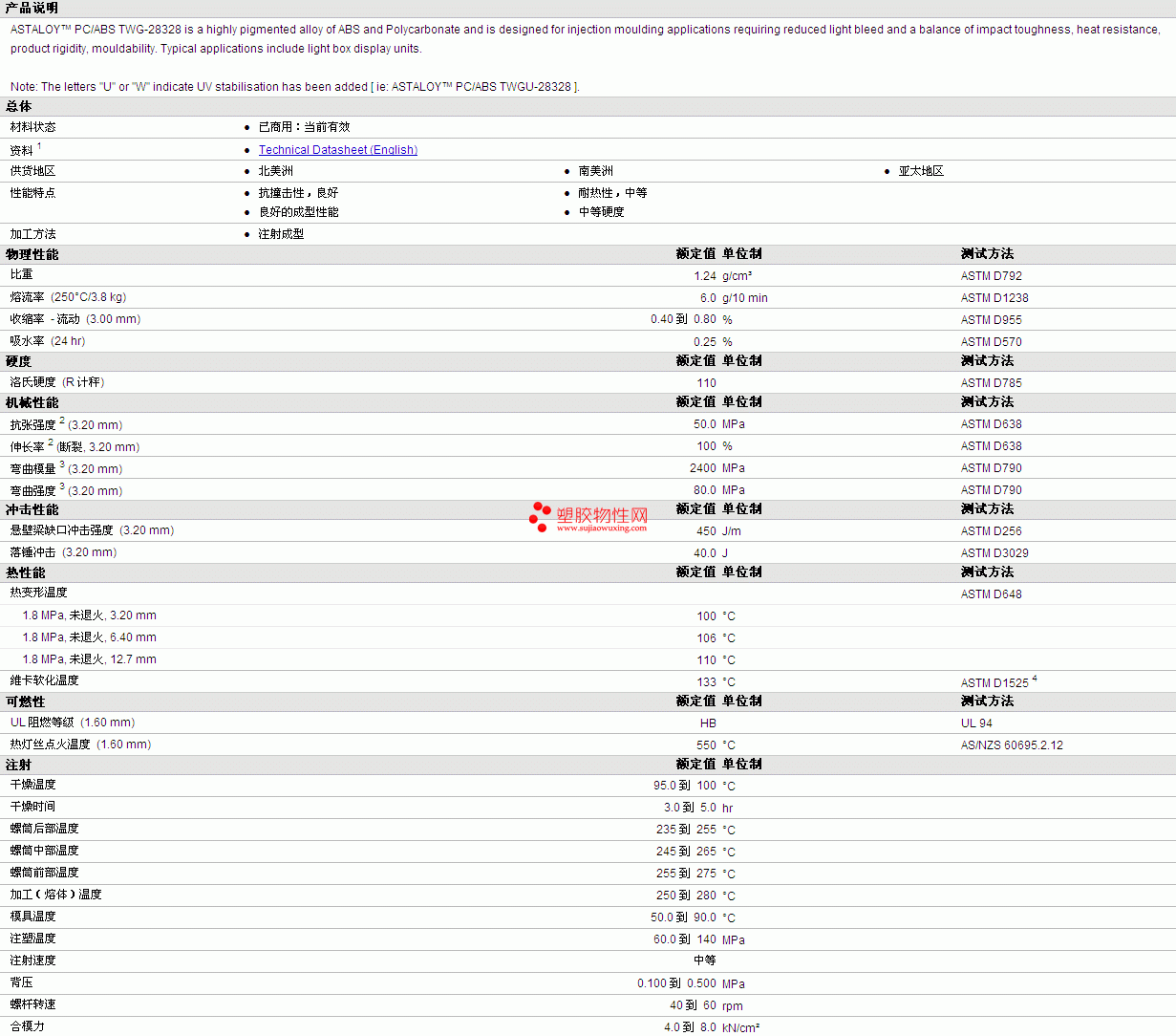
Task: Click the 'ASTM D792' test method
Action: click(x=992, y=276)
